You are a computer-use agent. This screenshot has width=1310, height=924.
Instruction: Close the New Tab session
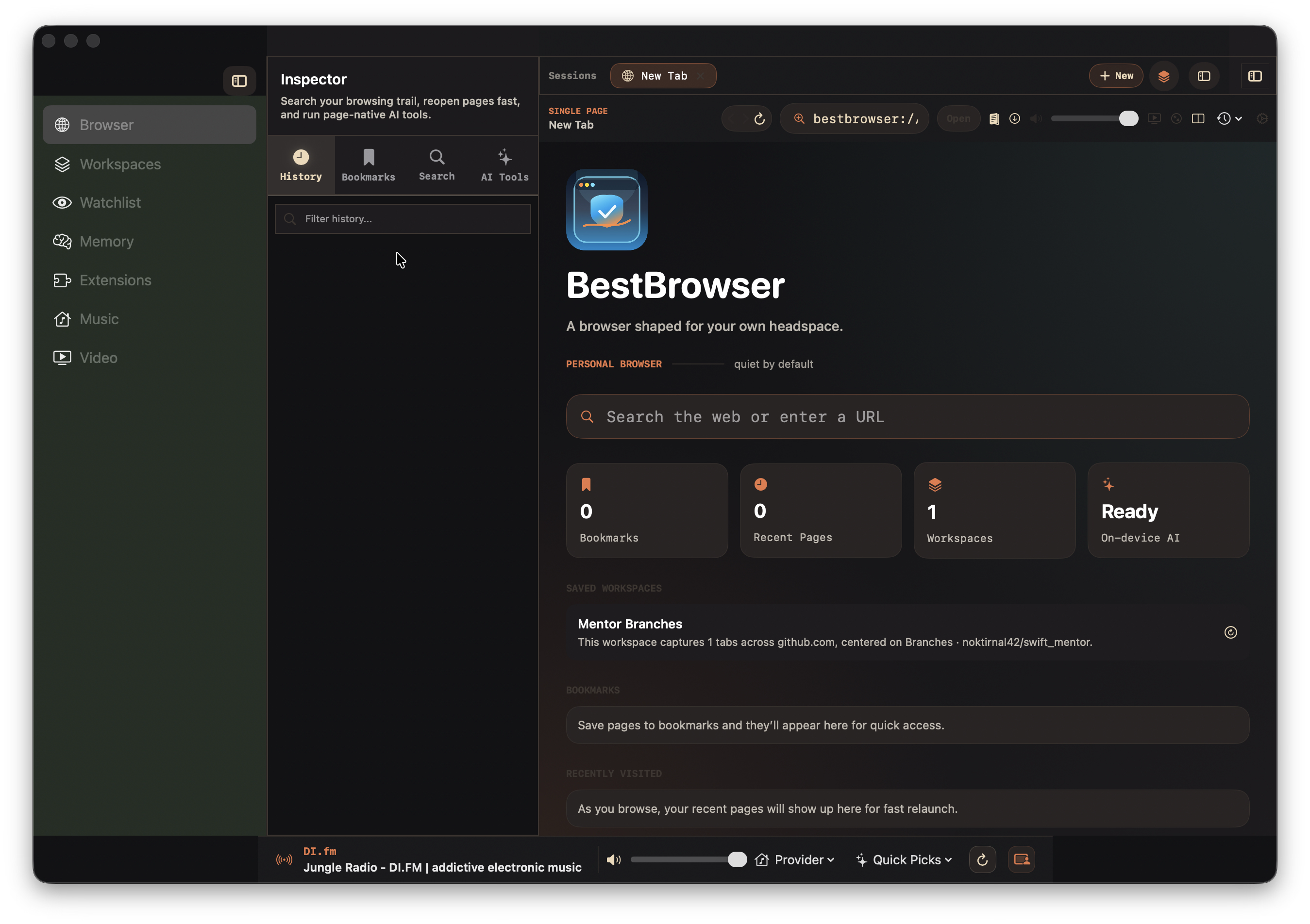700,76
